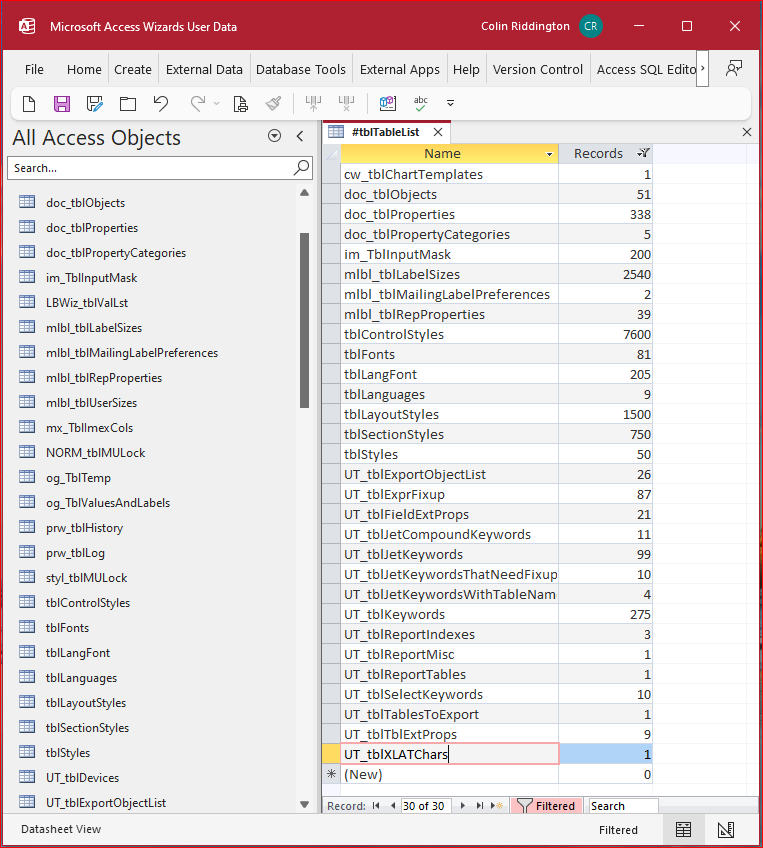Select NORM_tblMULock table in the navigation pane
This screenshot has width=763, height=848.
(95, 453)
